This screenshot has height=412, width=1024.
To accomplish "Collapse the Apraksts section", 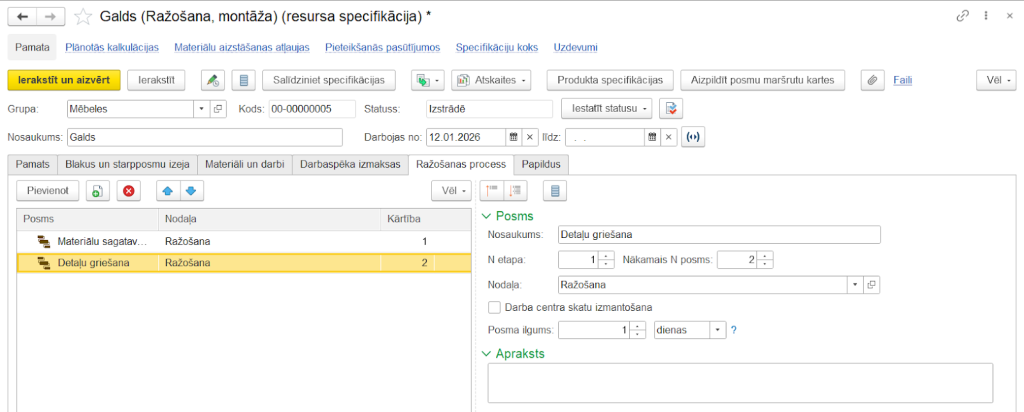I will (487, 353).
